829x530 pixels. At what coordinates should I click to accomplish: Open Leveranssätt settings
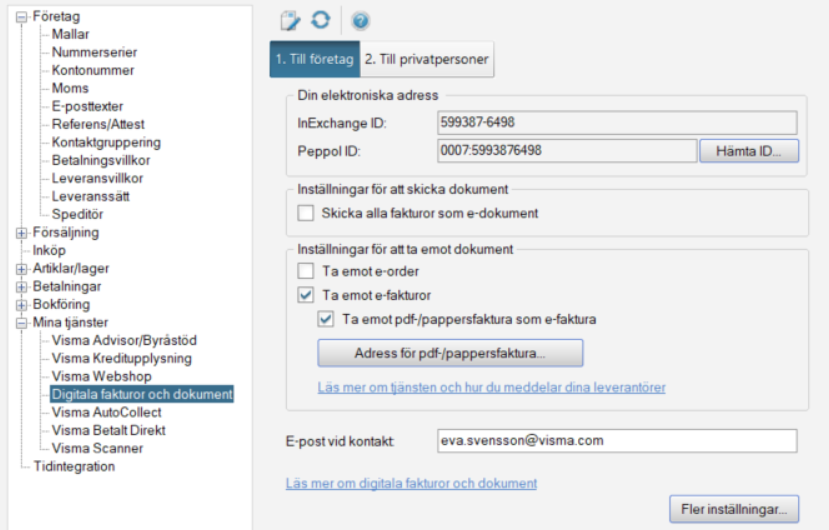click(90, 196)
